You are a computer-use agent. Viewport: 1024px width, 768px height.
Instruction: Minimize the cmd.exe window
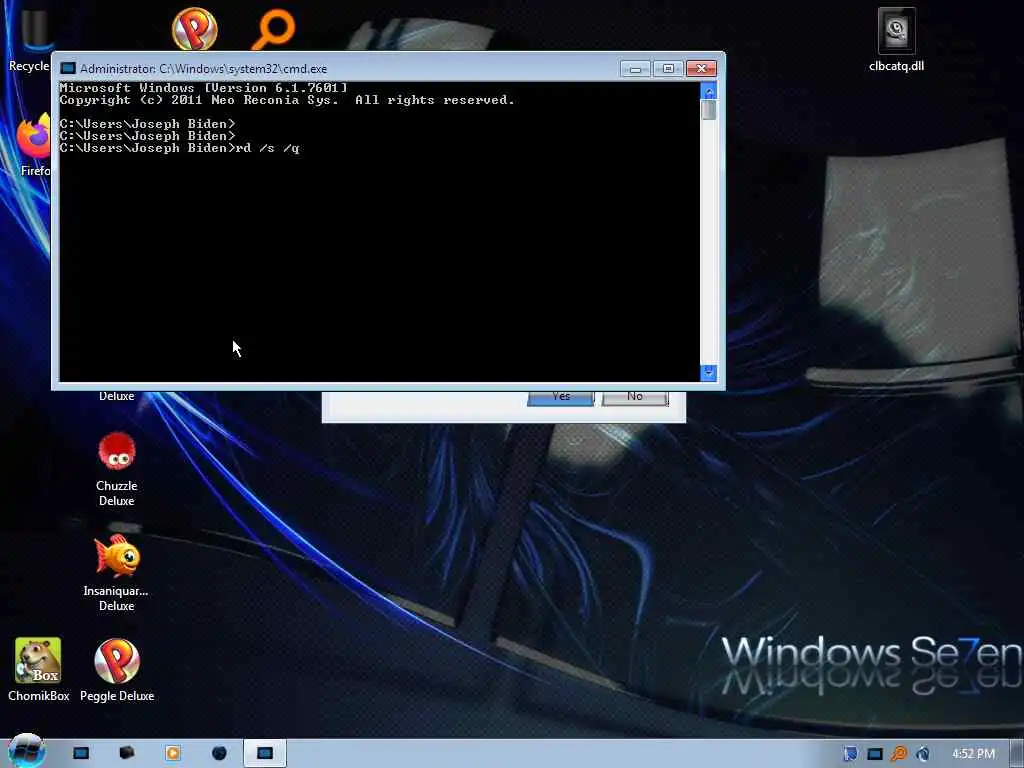click(635, 69)
